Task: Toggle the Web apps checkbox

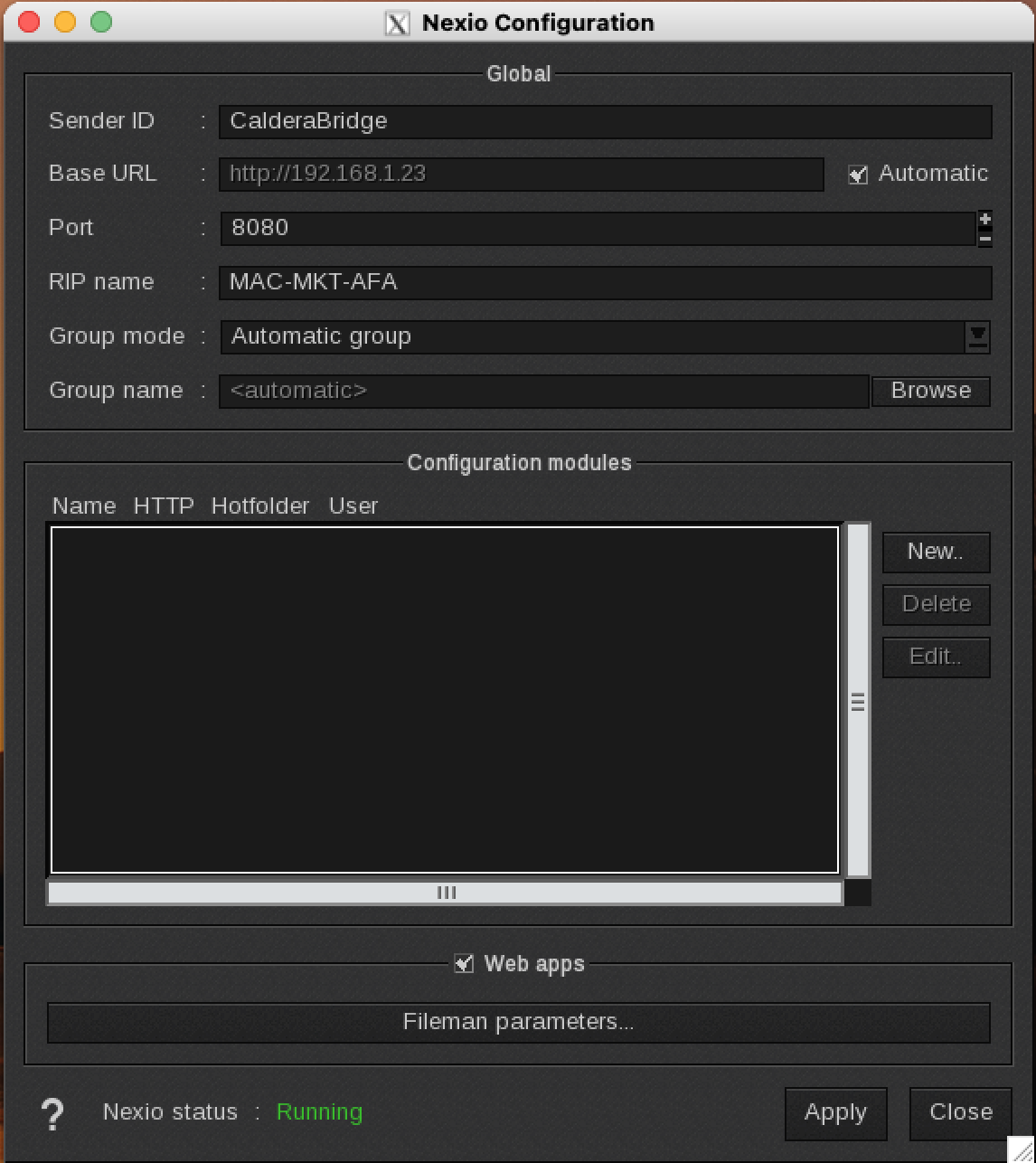Action: 464,964
